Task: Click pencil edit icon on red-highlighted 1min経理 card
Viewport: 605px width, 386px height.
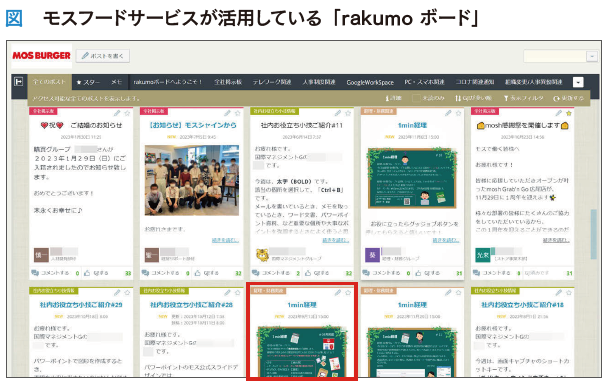Action: point(338,293)
